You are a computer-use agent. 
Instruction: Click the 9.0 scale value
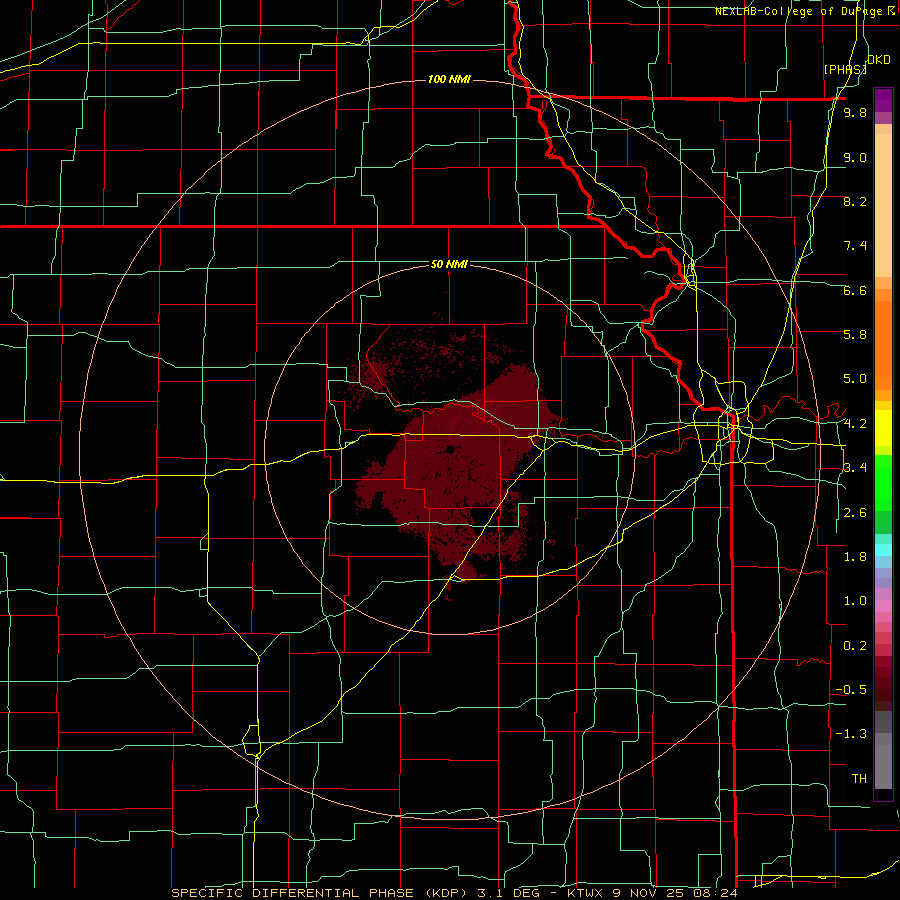pyautogui.click(x=855, y=157)
